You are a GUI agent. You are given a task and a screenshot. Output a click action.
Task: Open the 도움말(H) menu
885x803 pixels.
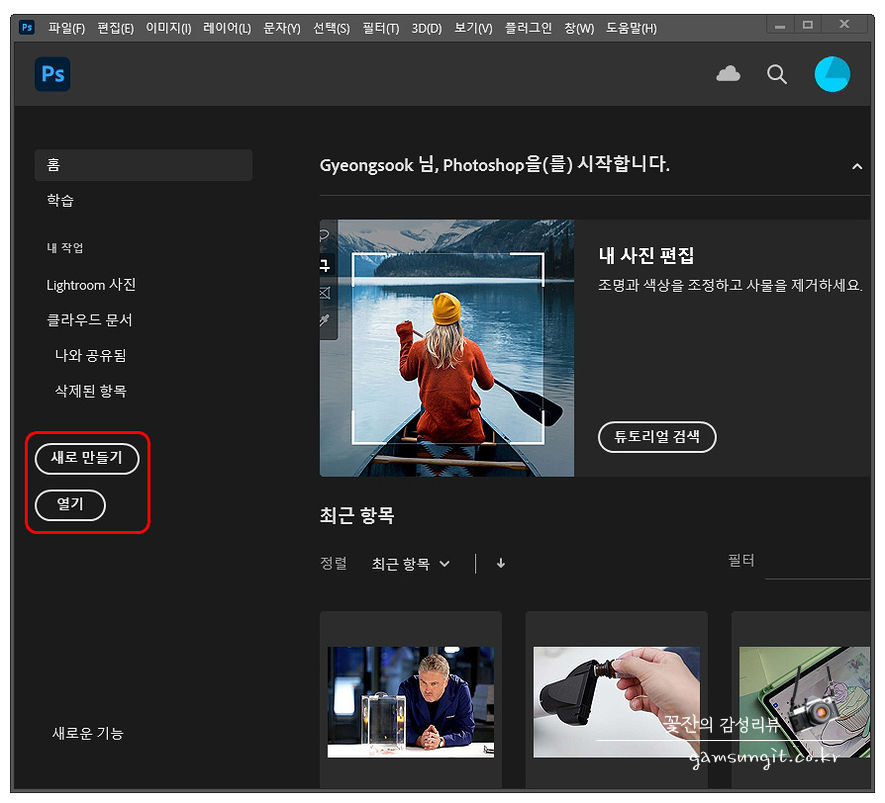(x=631, y=28)
